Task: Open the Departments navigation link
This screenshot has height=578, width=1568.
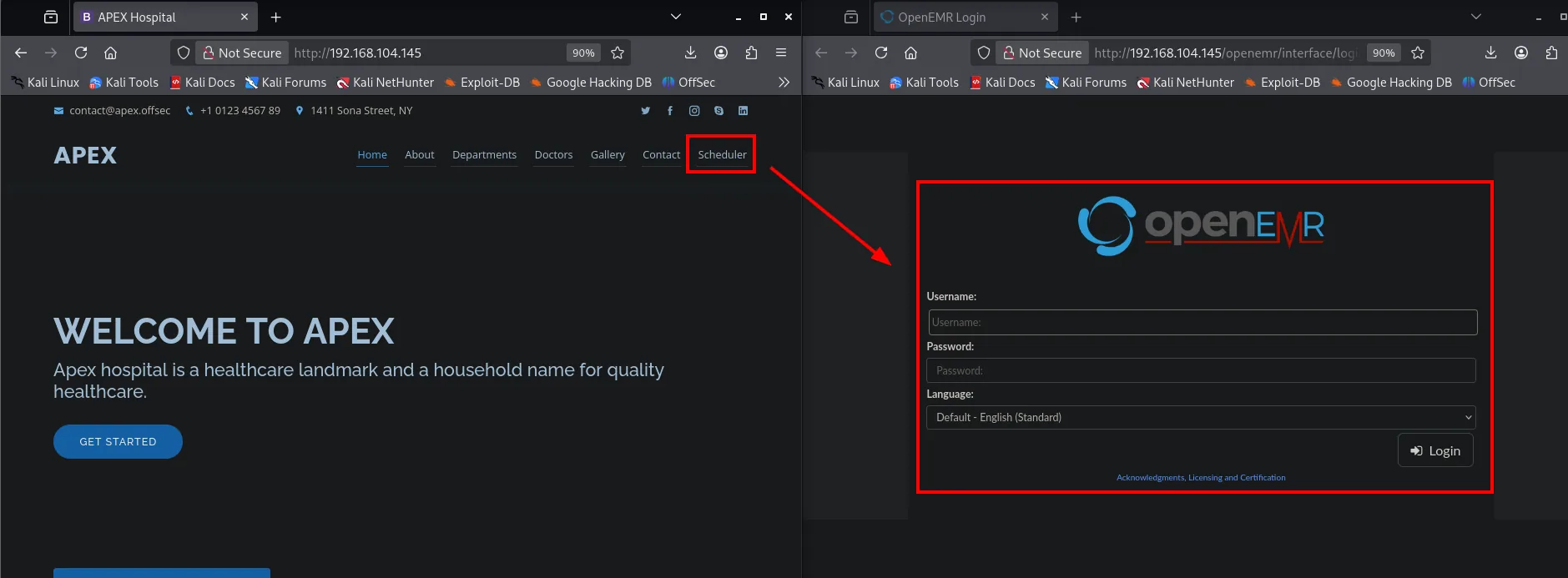Action: (484, 154)
